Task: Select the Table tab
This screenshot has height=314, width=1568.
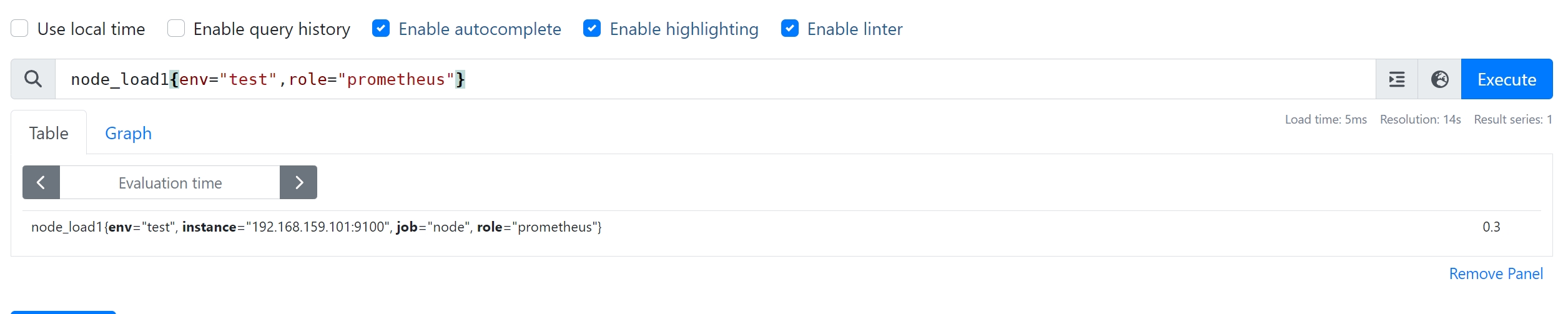Action: (x=49, y=133)
